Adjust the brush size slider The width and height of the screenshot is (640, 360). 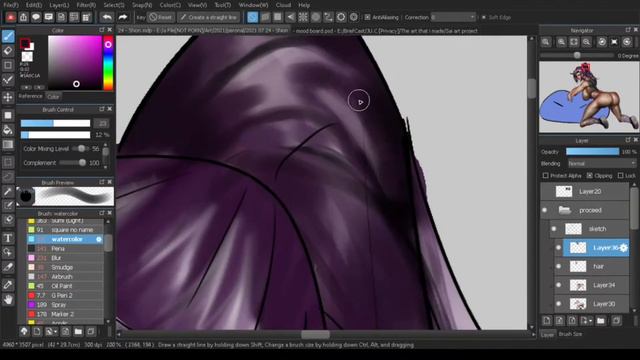click(x=55, y=123)
